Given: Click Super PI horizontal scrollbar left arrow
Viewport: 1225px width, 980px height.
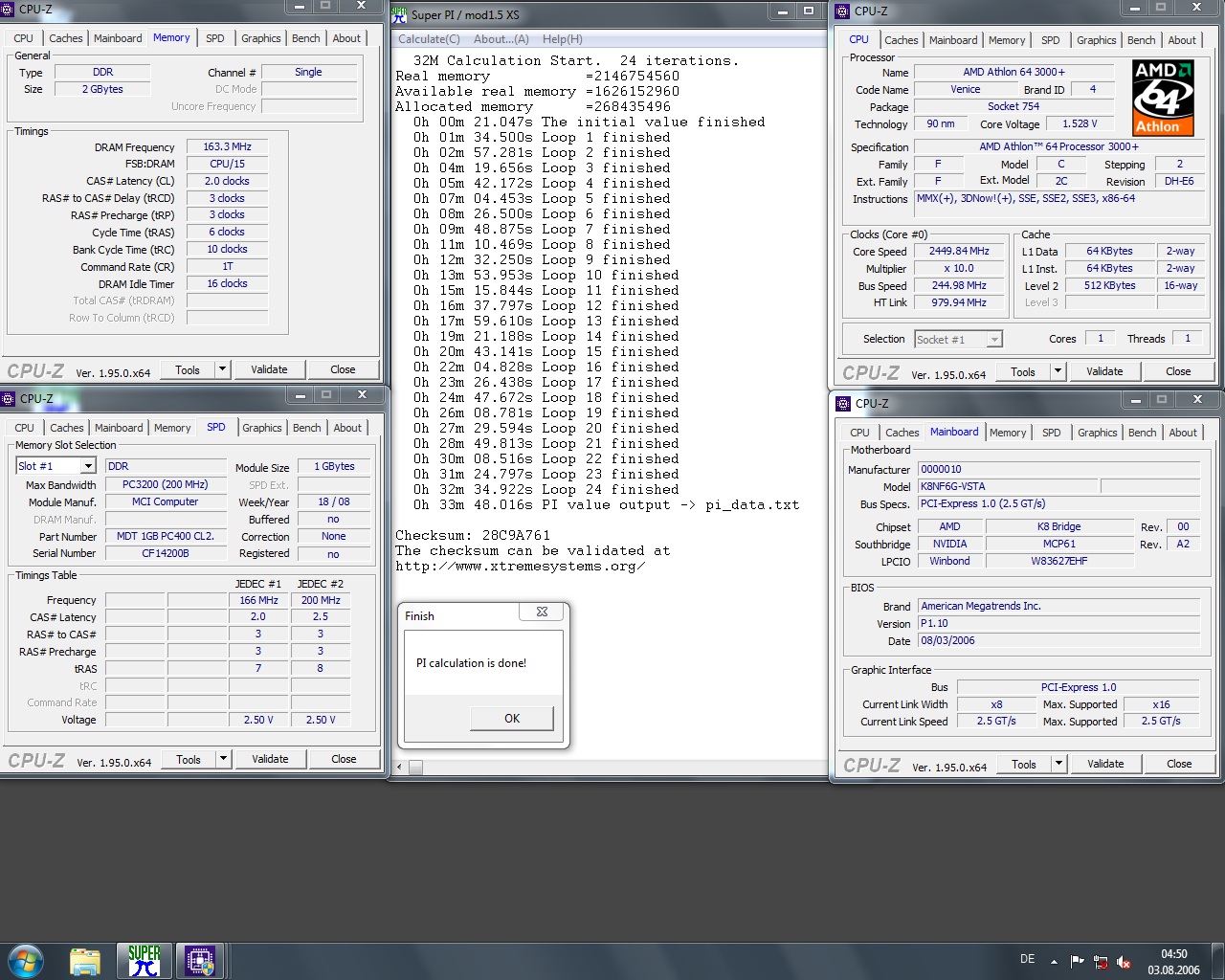Looking at the screenshot, I should point(400,768).
